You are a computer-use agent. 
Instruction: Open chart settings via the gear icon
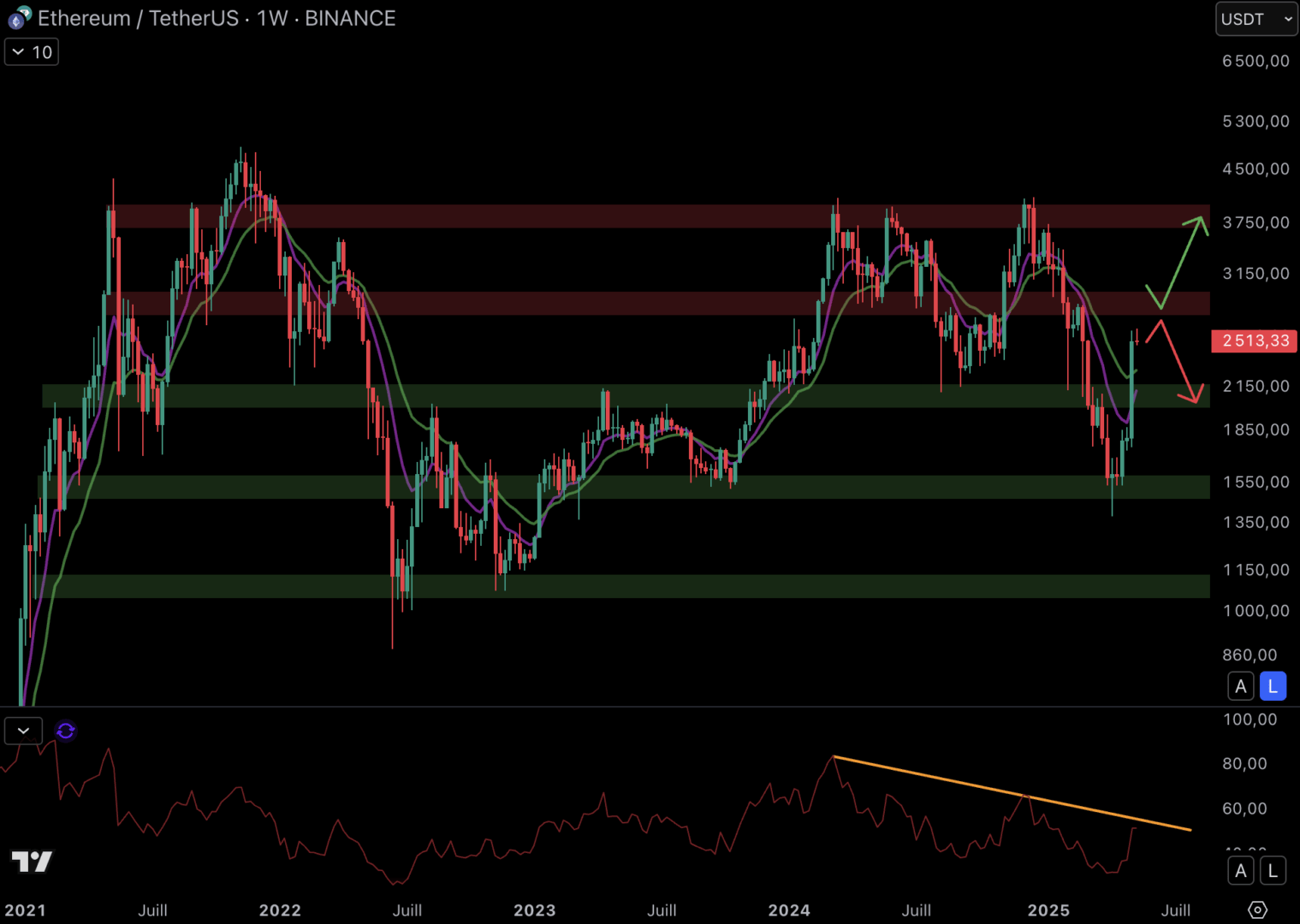pyautogui.click(x=1257, y=909)
